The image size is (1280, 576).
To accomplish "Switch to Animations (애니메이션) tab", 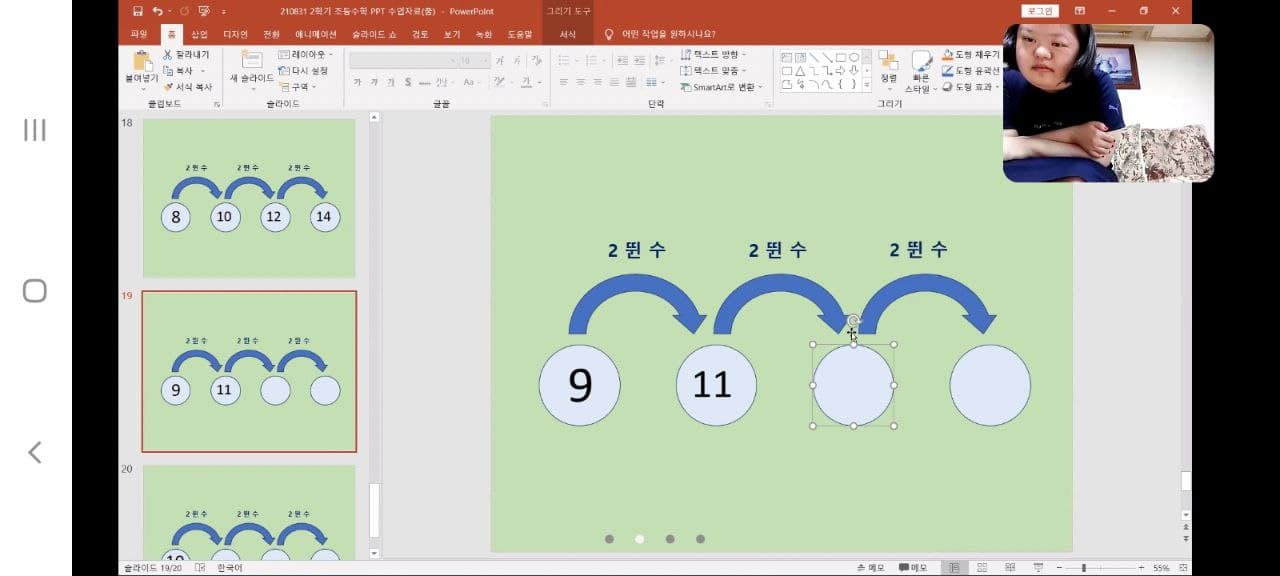I will (x=314, y=34).
